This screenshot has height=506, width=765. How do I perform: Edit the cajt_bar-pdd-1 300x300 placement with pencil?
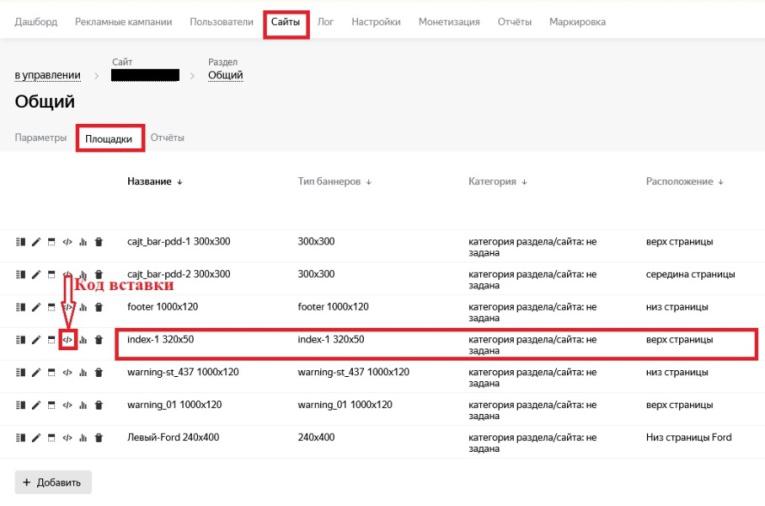click(36, 242)
